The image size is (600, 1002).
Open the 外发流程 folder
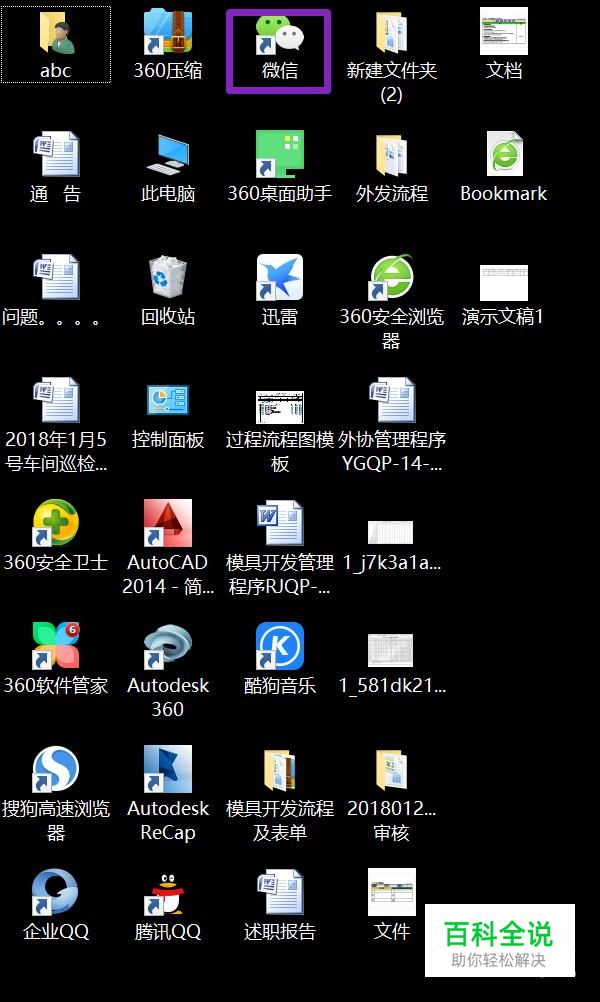[x=391, y=155]
